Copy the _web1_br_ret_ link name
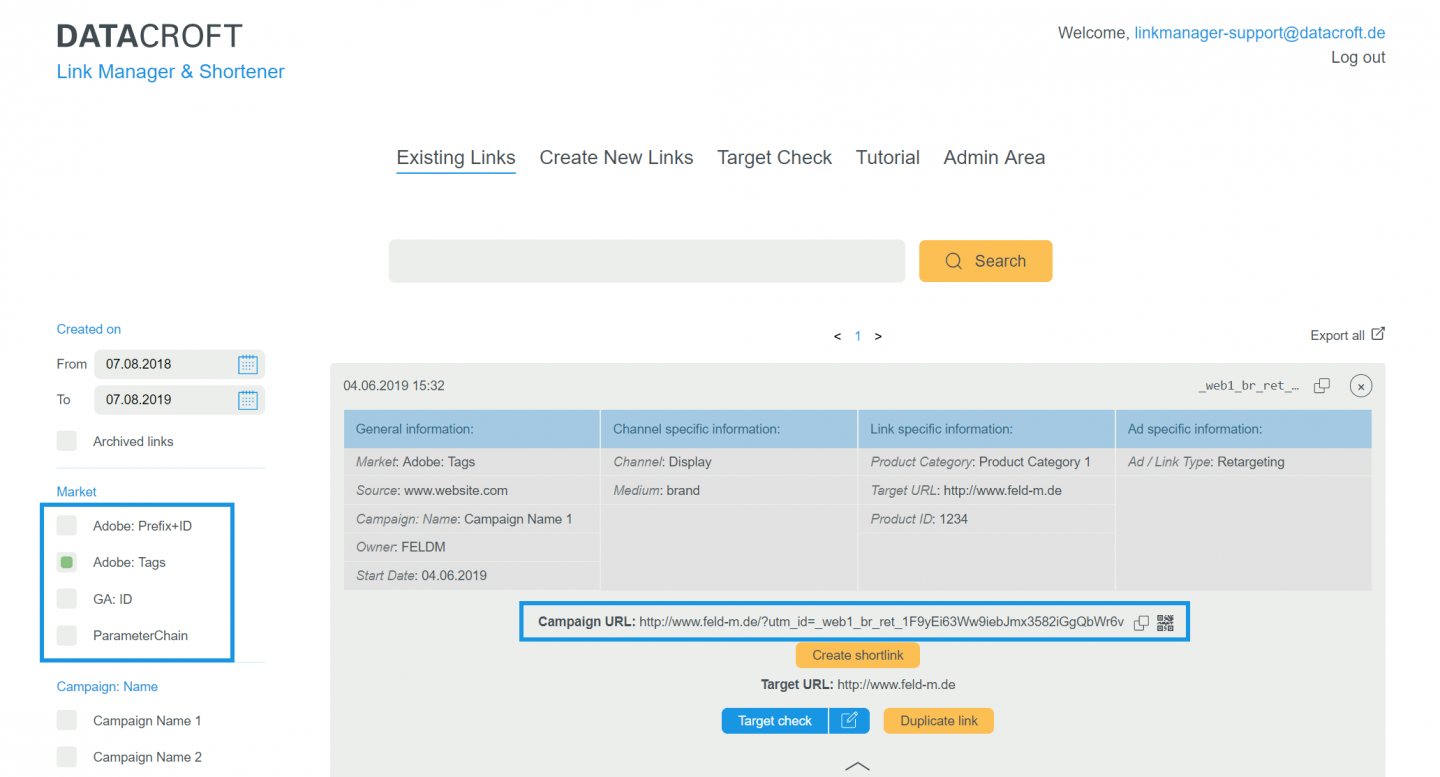Screen dimensions: 1440x777 point(1321,384)
